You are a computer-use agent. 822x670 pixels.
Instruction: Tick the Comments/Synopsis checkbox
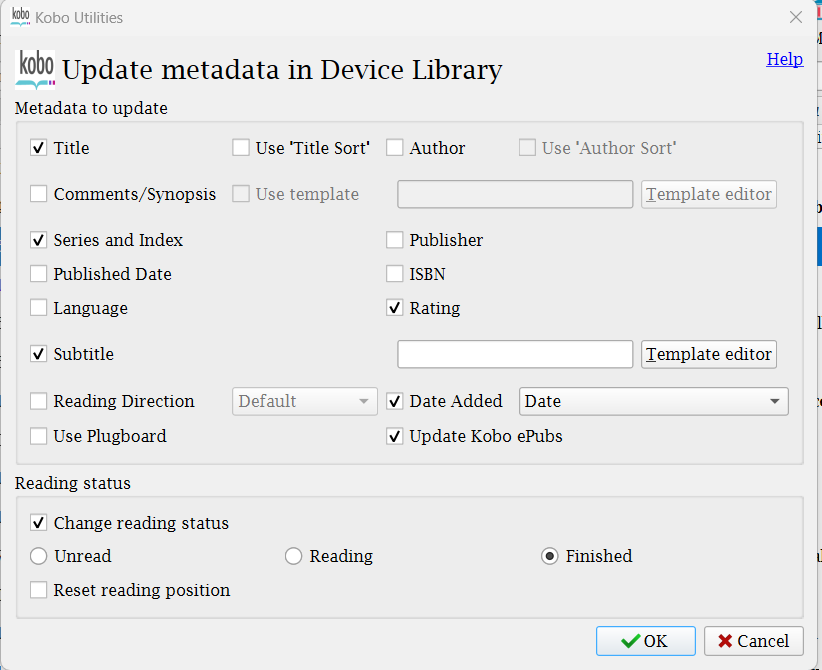[x=39, y=194]
